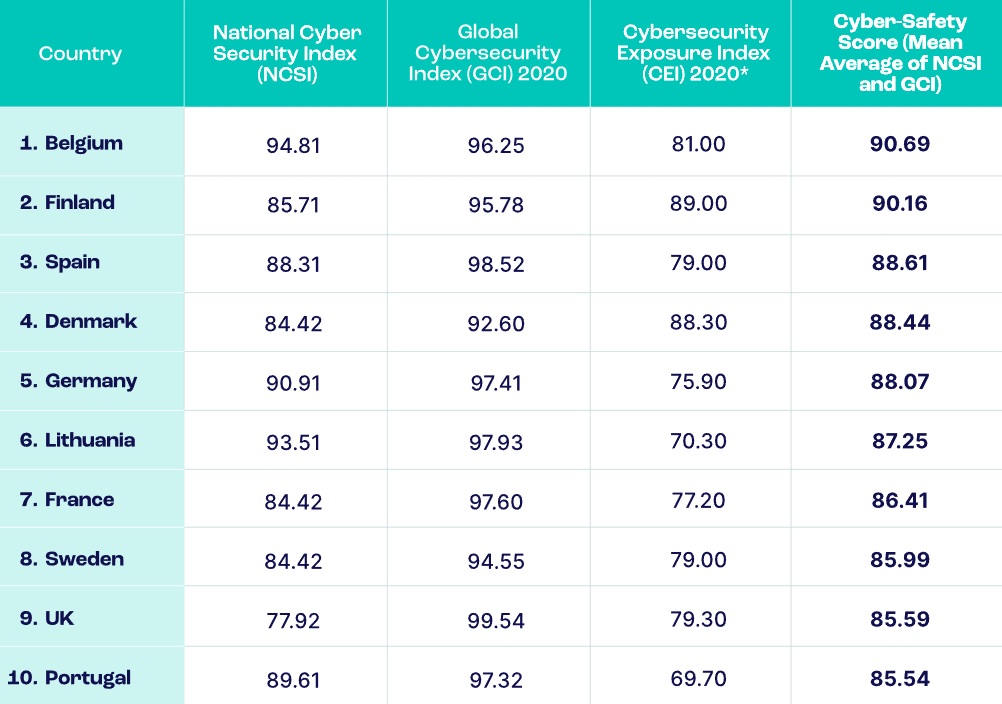Select the Sweden row label
The width and height of the screenshot is (1002, 704).
pos(73,559)
